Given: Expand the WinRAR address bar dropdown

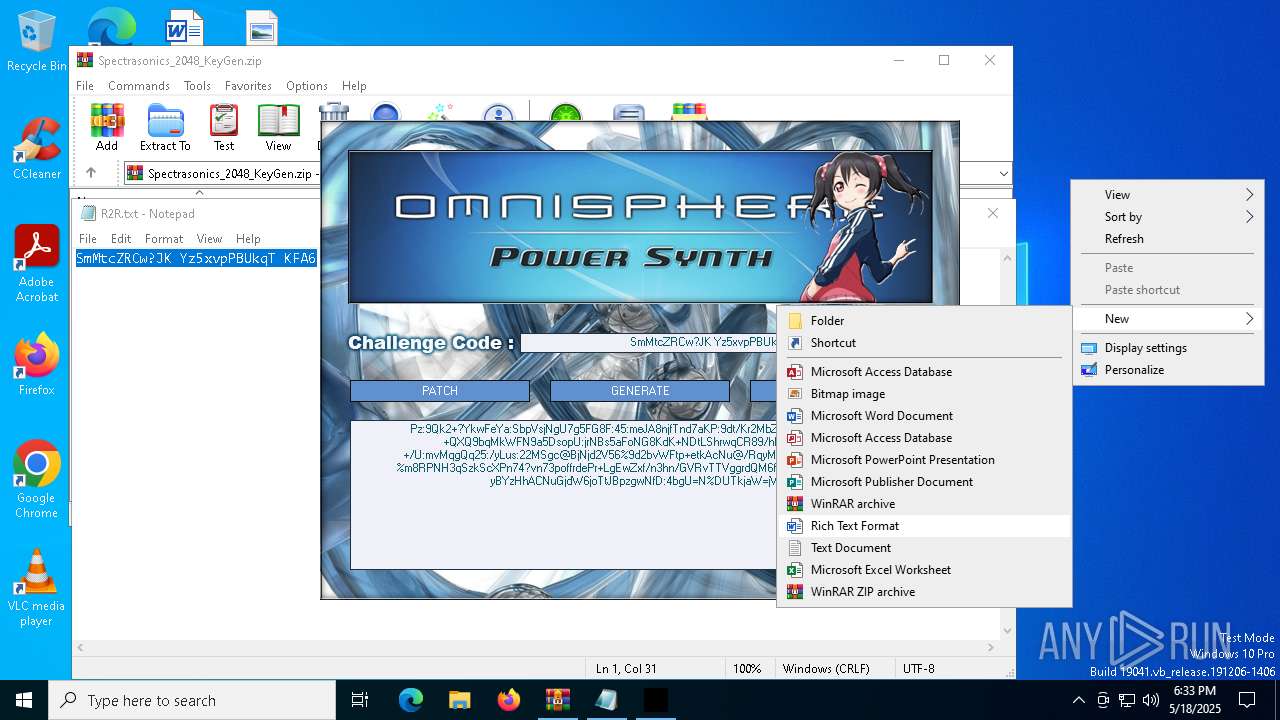Looking at the screenshot, I should [x=1003, y=174].
